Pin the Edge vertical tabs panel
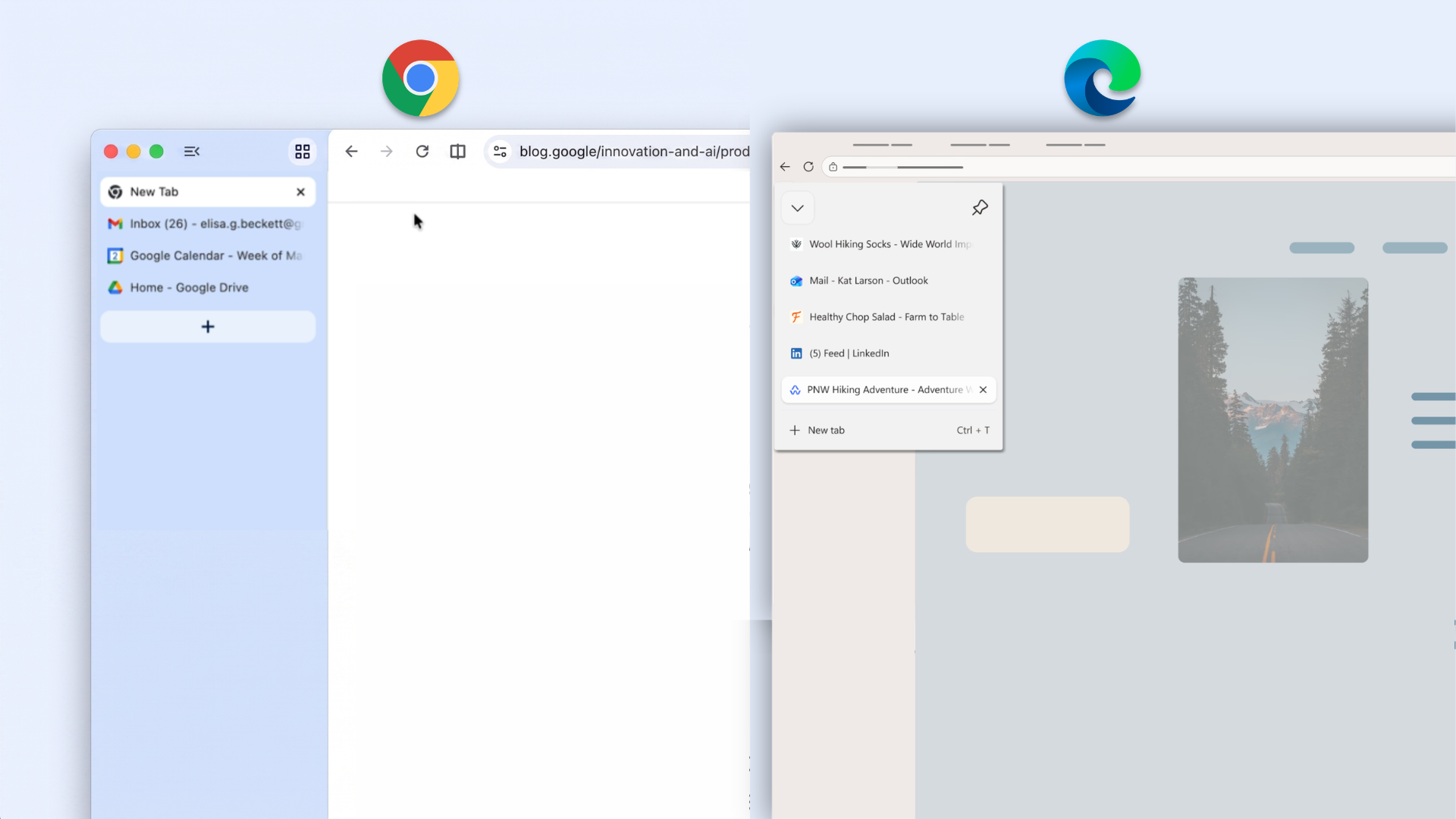The width and height of the screenshot is (1456, 819). tap(980, 207)
